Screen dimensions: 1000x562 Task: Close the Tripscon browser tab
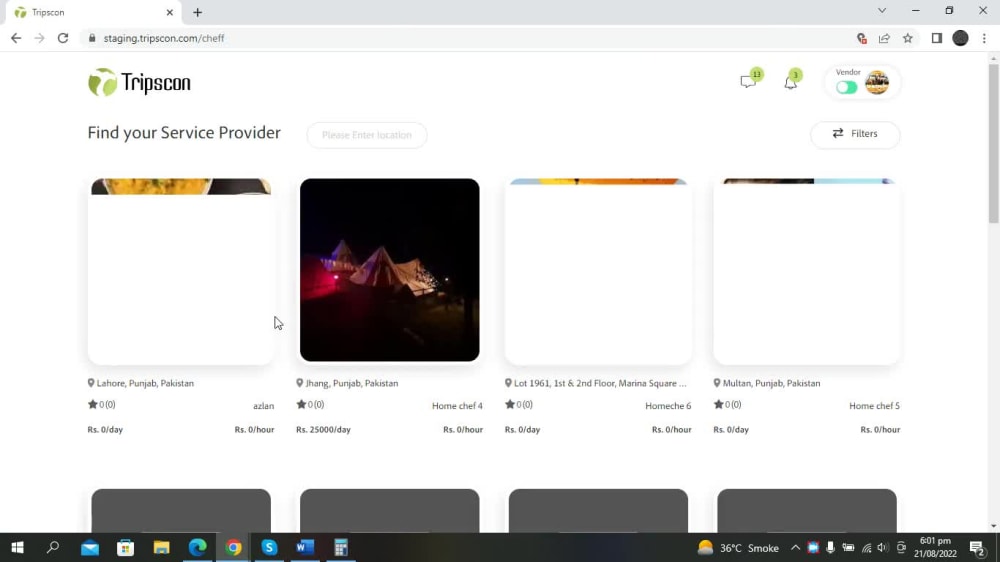coord(170,12)
